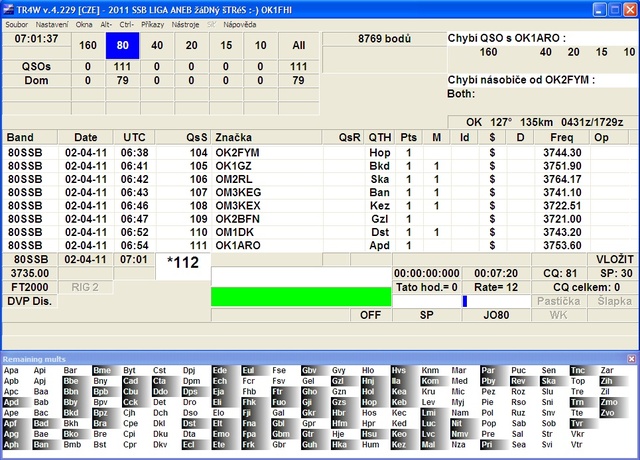
Task: Open the Nástroje menu
Action: (187, 23)
